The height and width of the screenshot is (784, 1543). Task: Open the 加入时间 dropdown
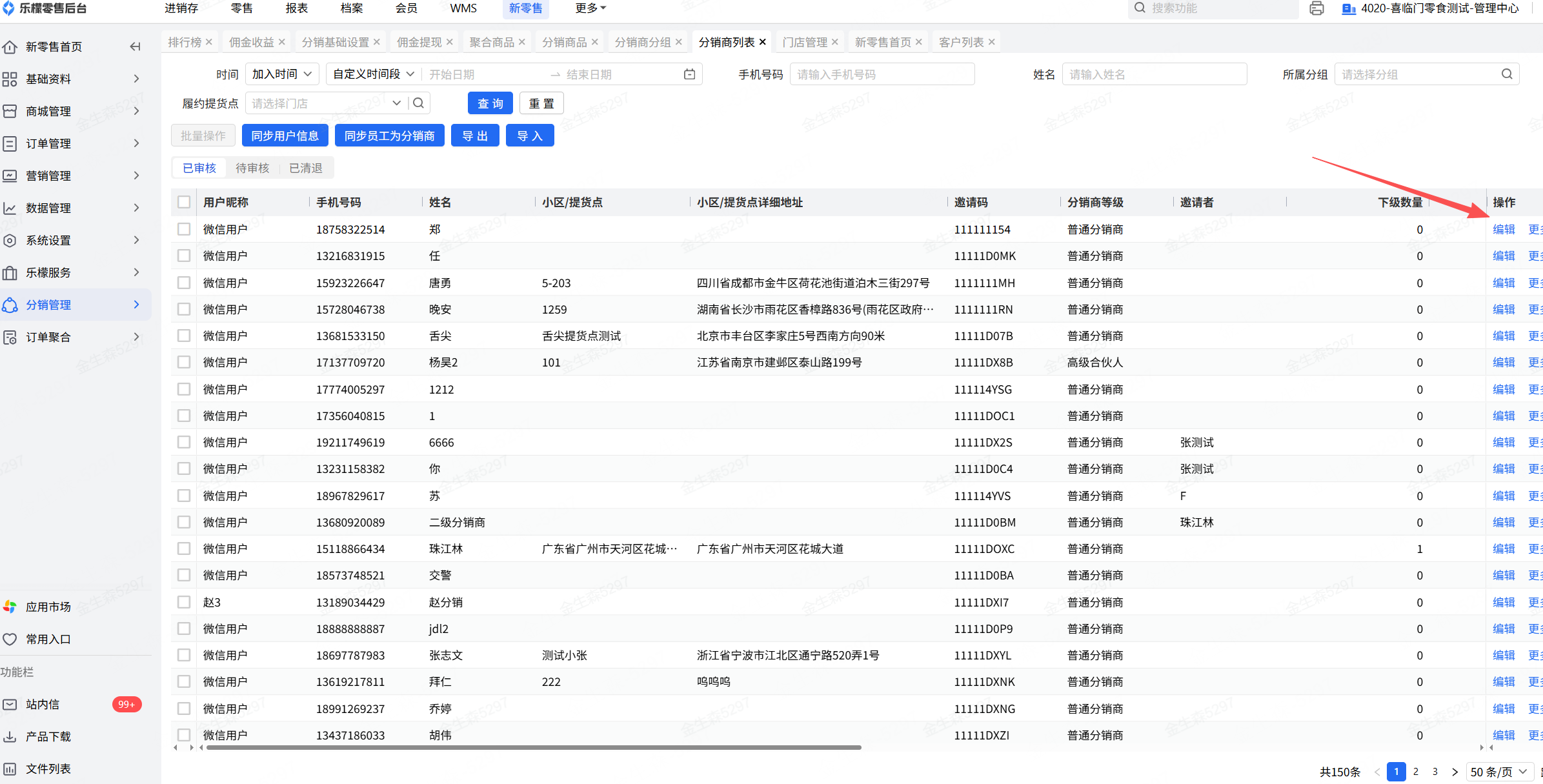point(282,74)
